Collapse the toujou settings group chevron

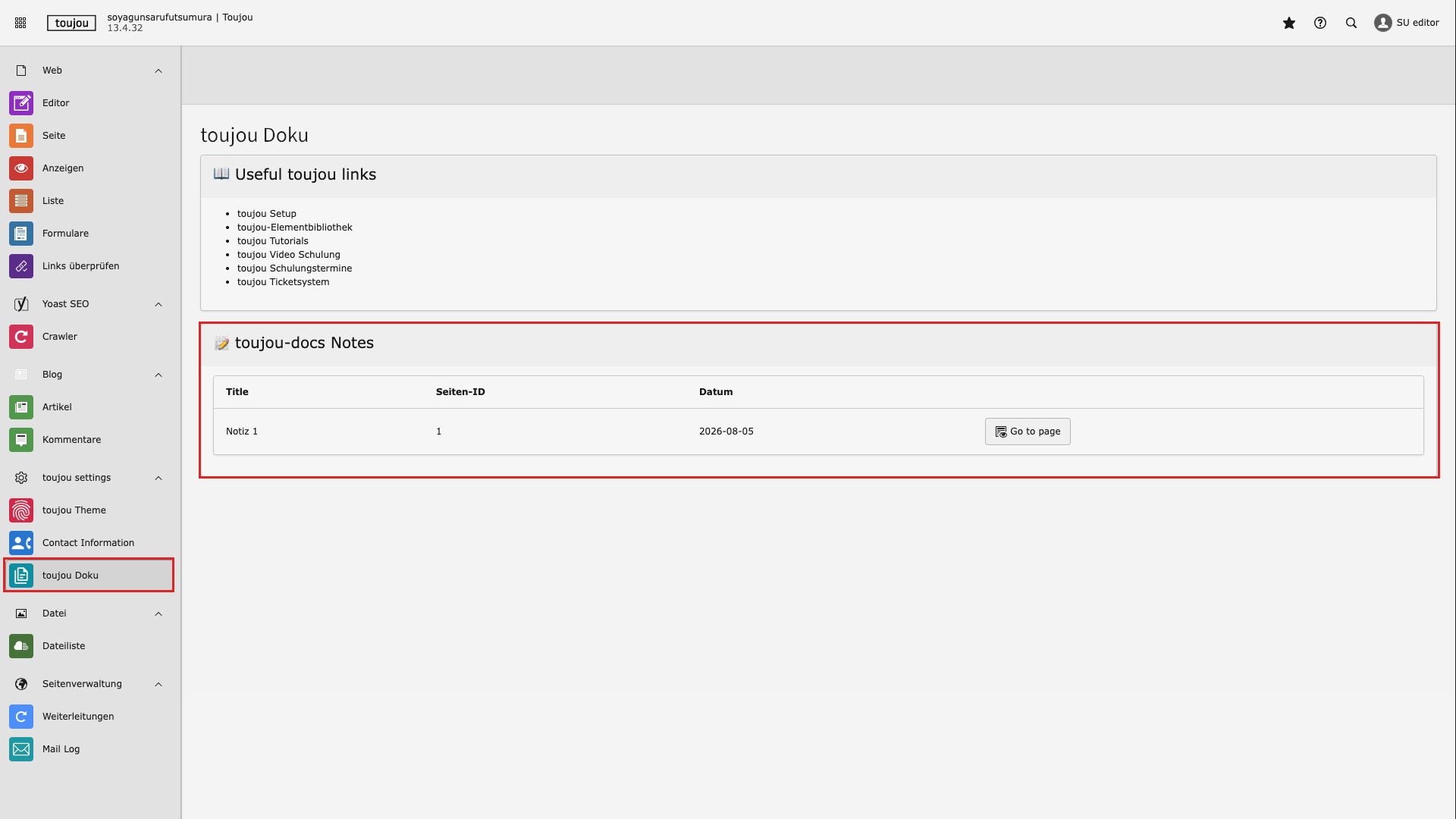click(x=158, y=478)
